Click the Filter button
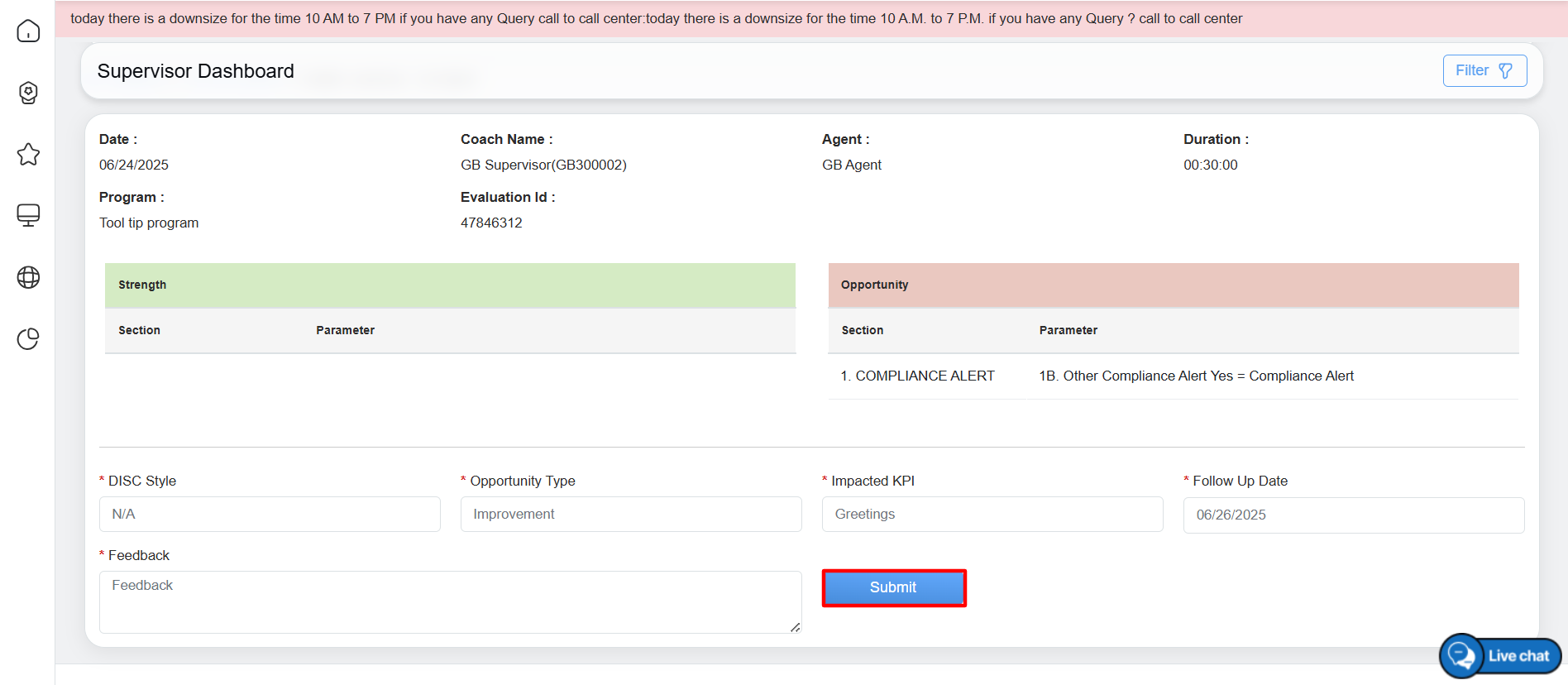Image resolution: width=1568 pixels, height=685 pixels. pos(1484,71)
